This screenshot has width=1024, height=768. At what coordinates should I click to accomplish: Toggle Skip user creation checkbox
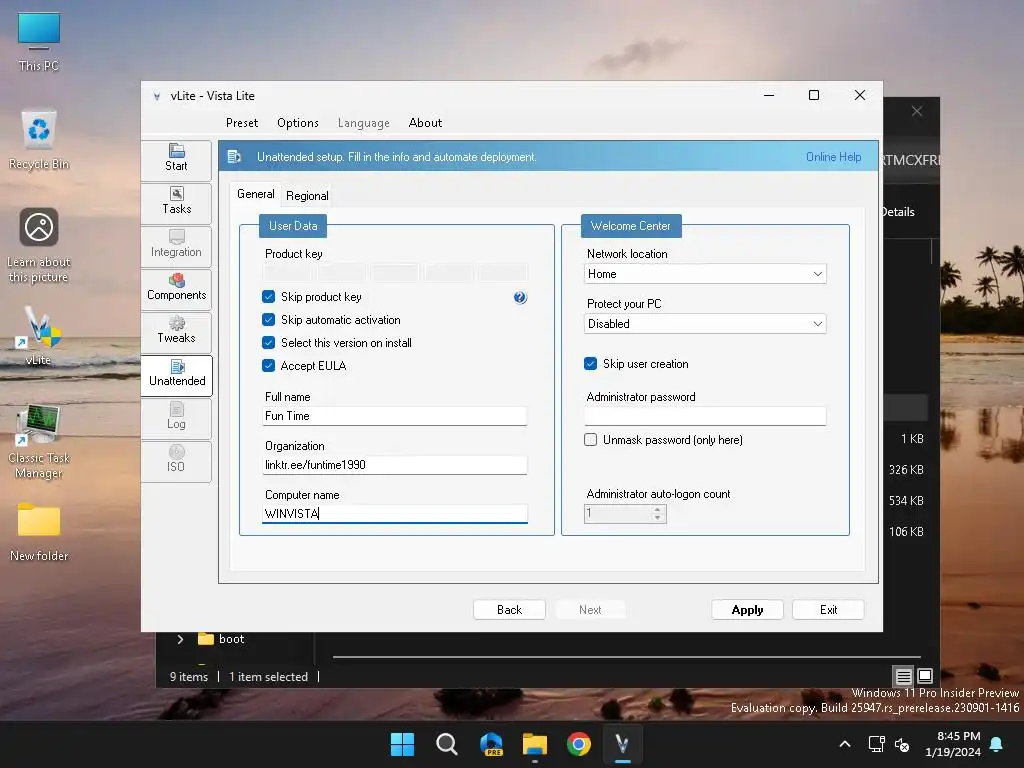click(590, 364)
